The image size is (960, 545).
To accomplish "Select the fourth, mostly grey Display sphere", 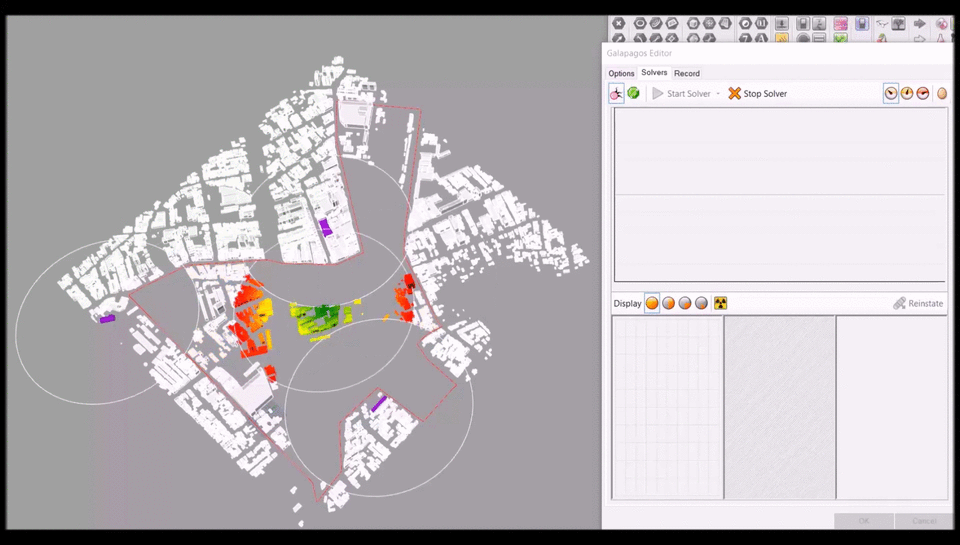I will tap(701, 303).
